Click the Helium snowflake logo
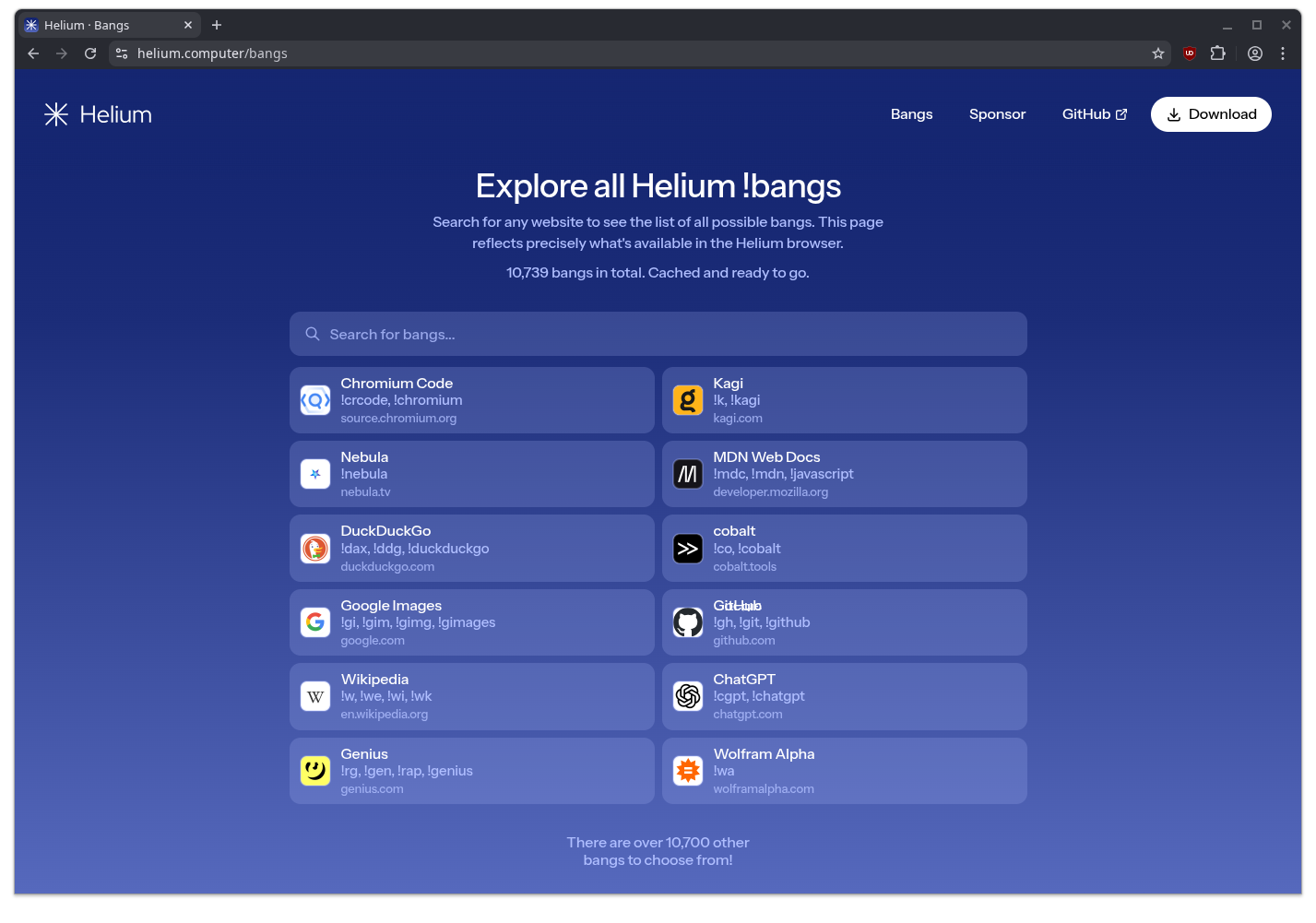The height and width of the screenshot is (923, 1316). [56, 114]
